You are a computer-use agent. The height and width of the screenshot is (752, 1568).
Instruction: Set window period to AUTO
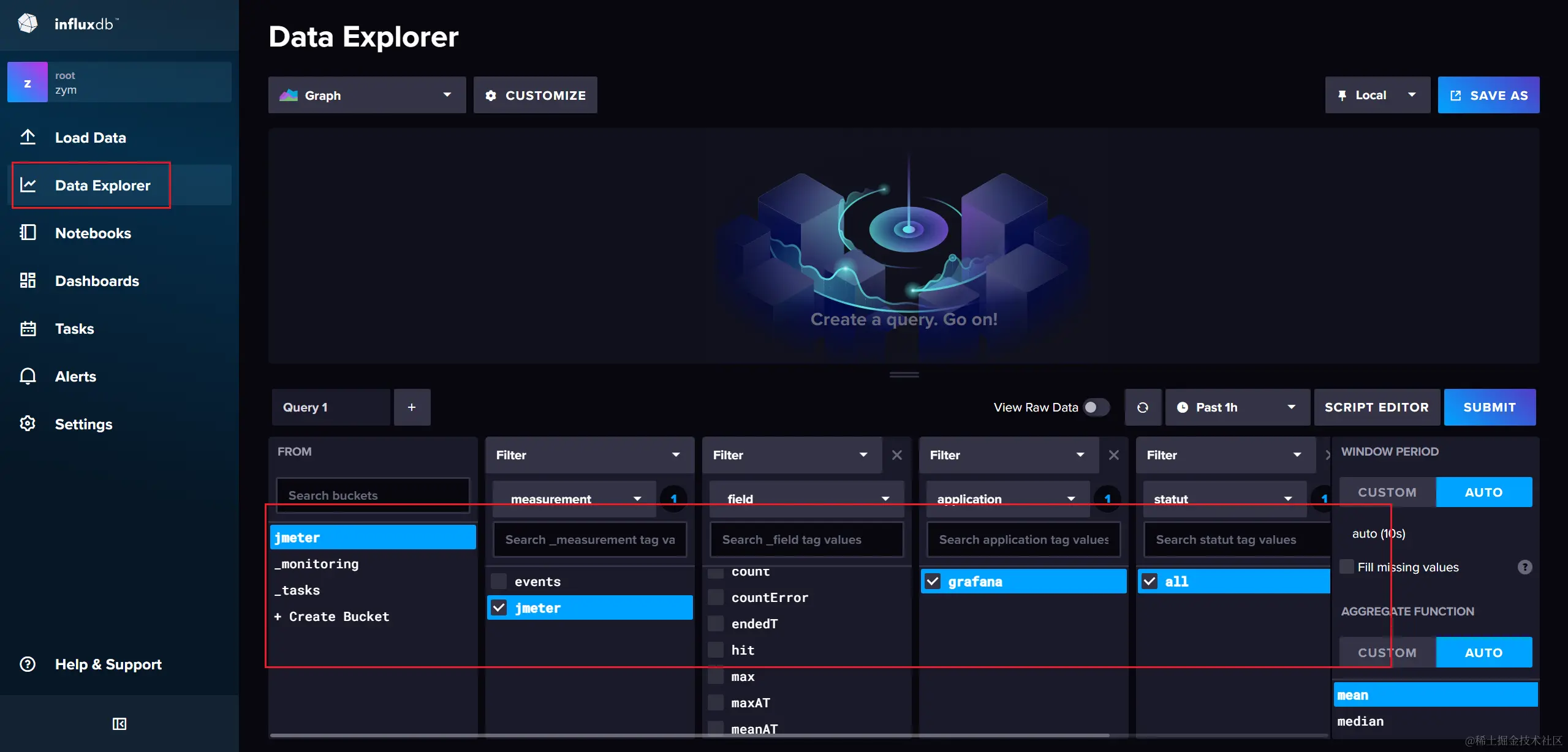pos(1483,492)
